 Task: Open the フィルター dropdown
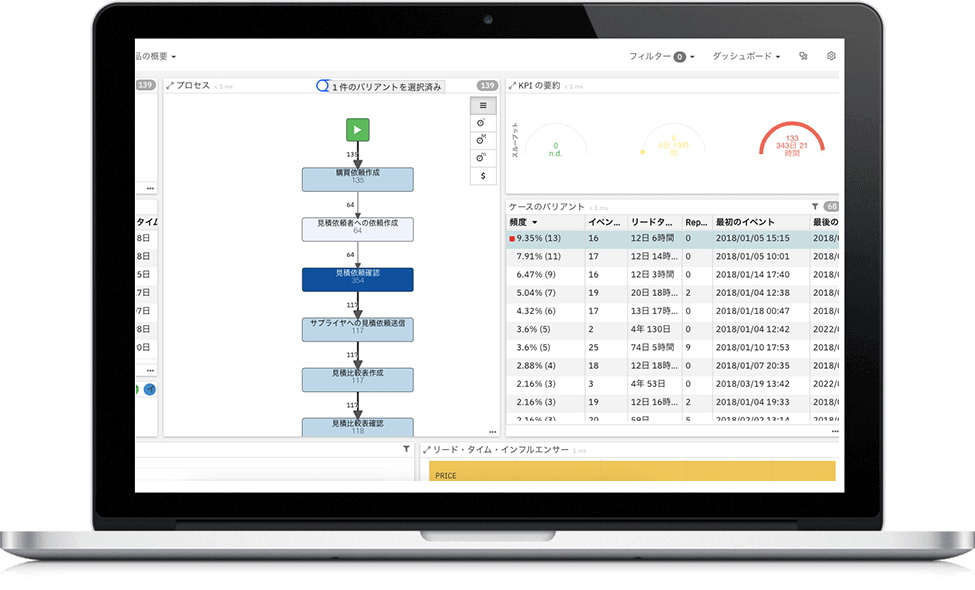point(662,57)
